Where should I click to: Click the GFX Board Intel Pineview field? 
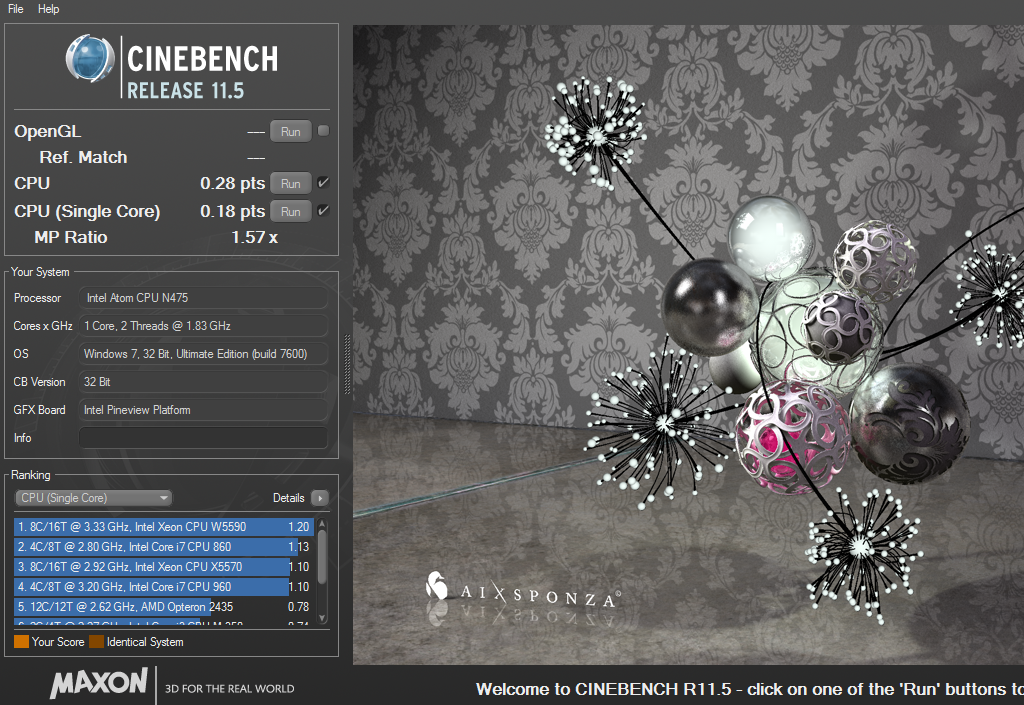(203, 410)
